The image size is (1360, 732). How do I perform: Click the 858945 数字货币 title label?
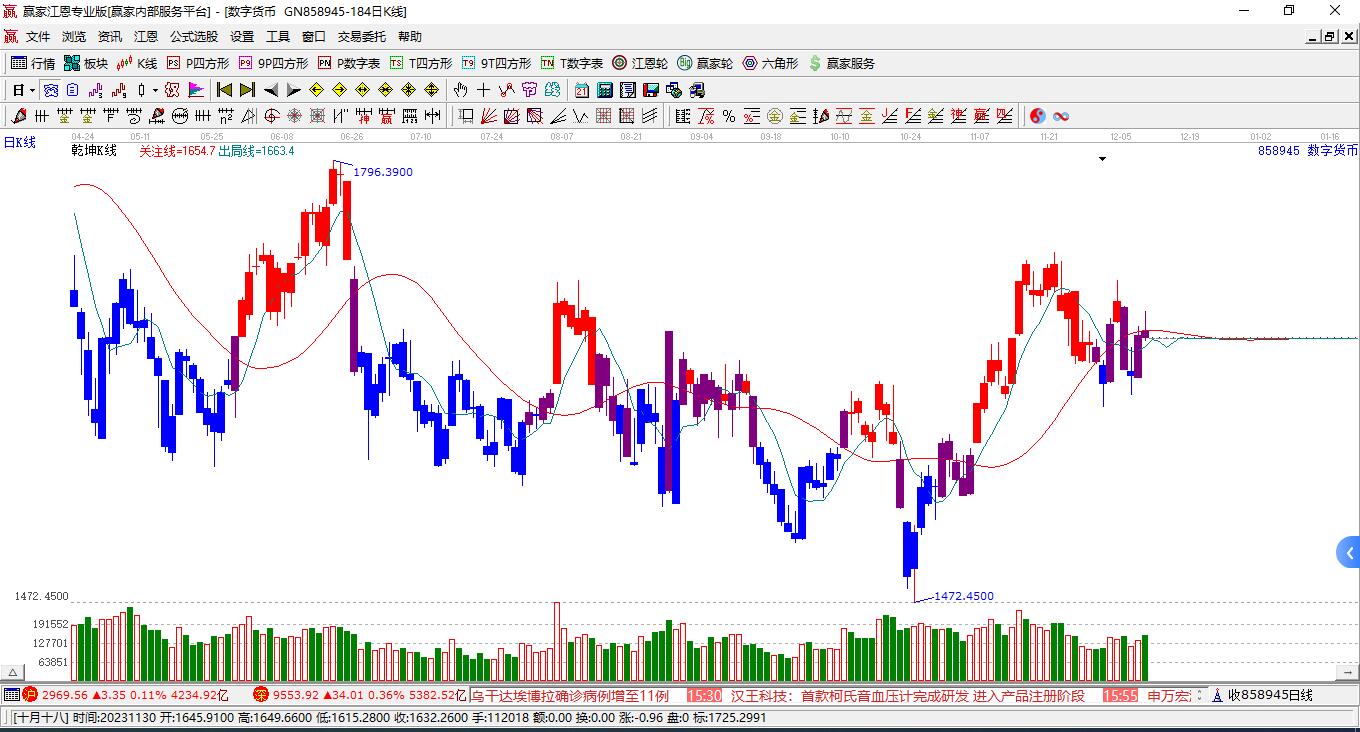coord(1308,150)
